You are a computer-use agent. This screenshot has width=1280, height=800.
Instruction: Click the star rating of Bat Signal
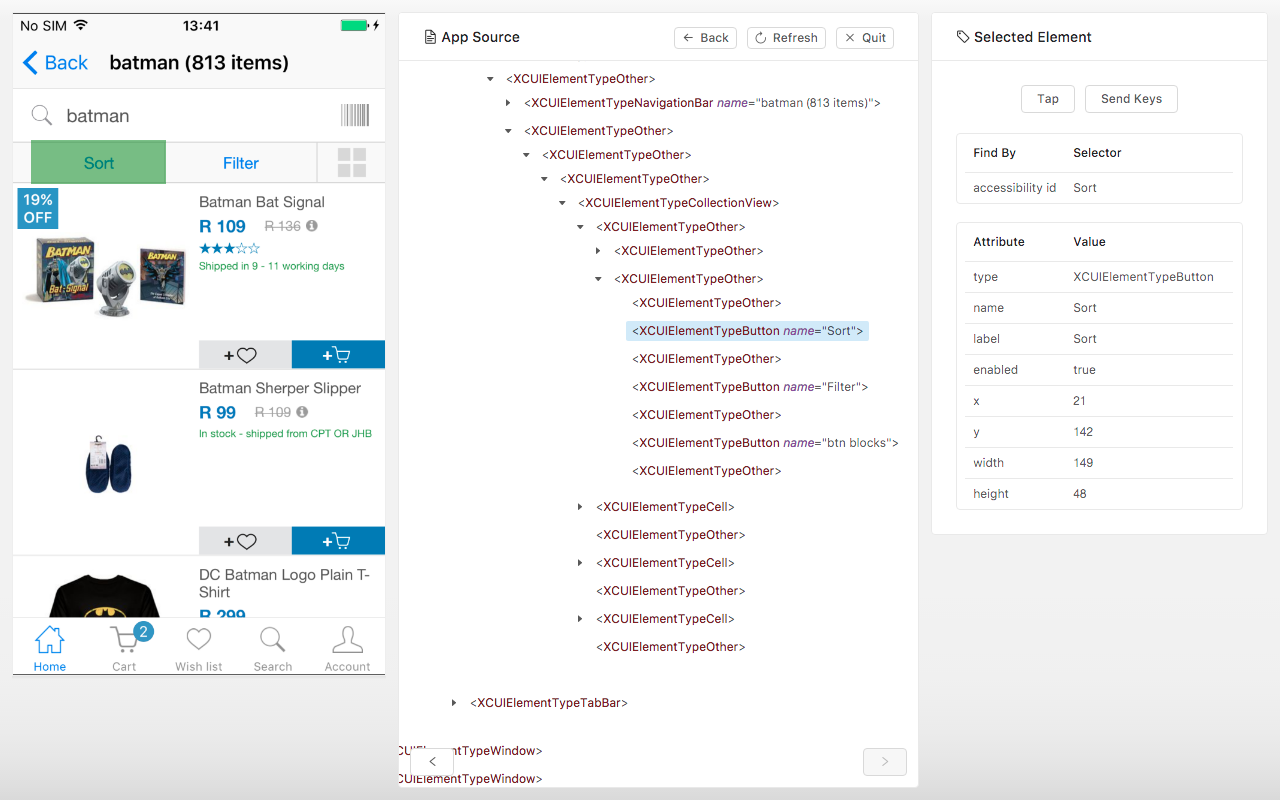point(229,248)
